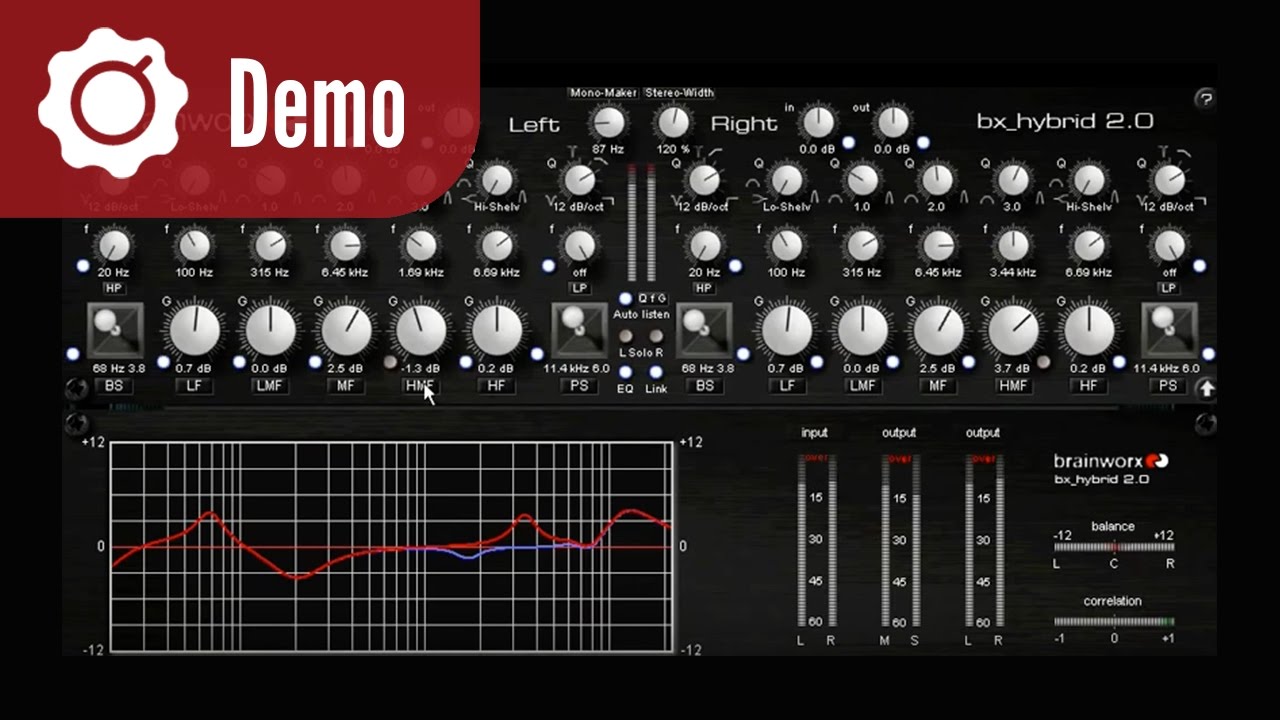This screenshot has width=1280, height=720.
Task: Click the right MF gain knob
Action: pyautogui.click(x=938, y=330)
